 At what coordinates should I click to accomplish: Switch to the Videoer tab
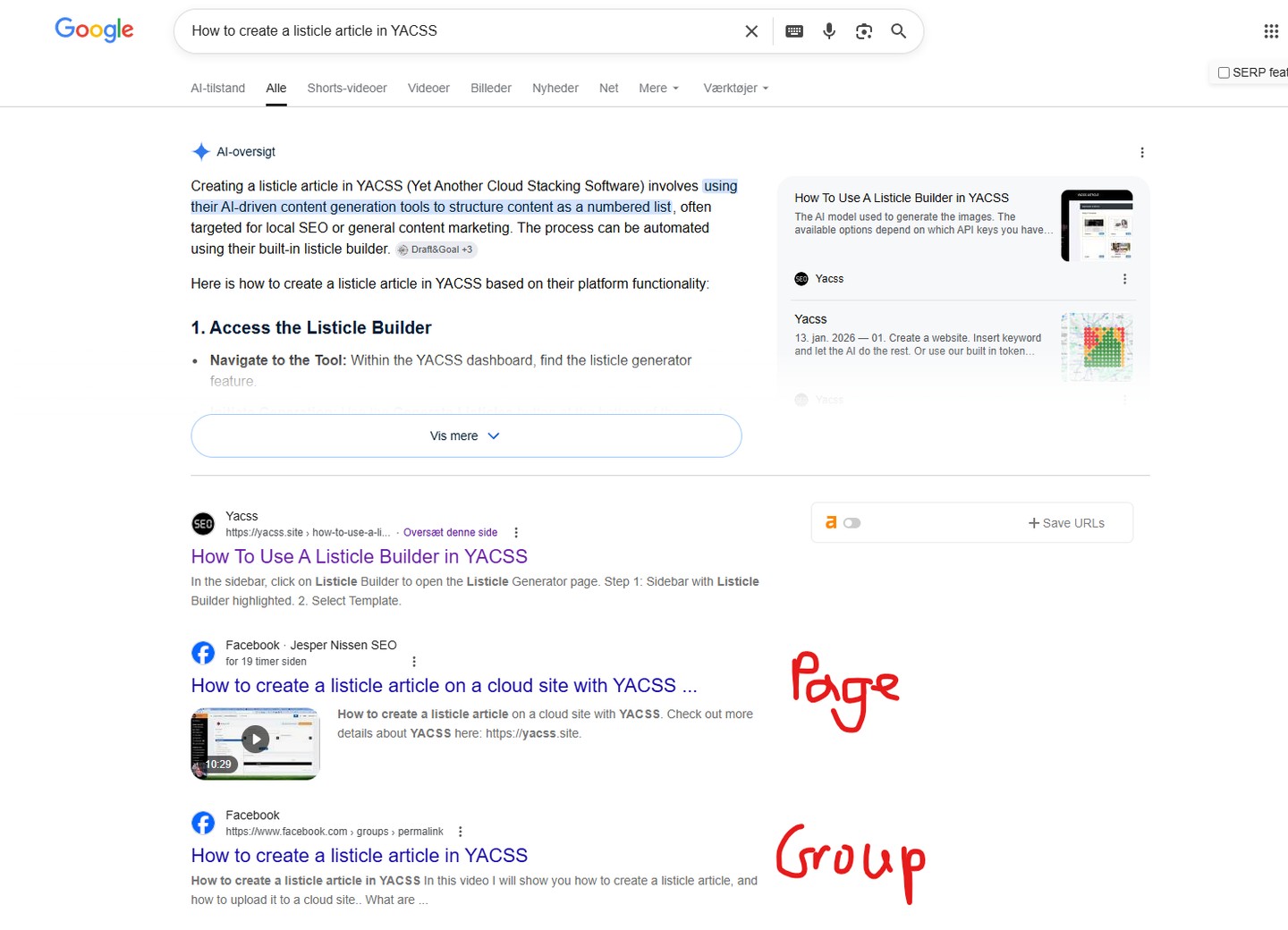click(x=428, y=88)
